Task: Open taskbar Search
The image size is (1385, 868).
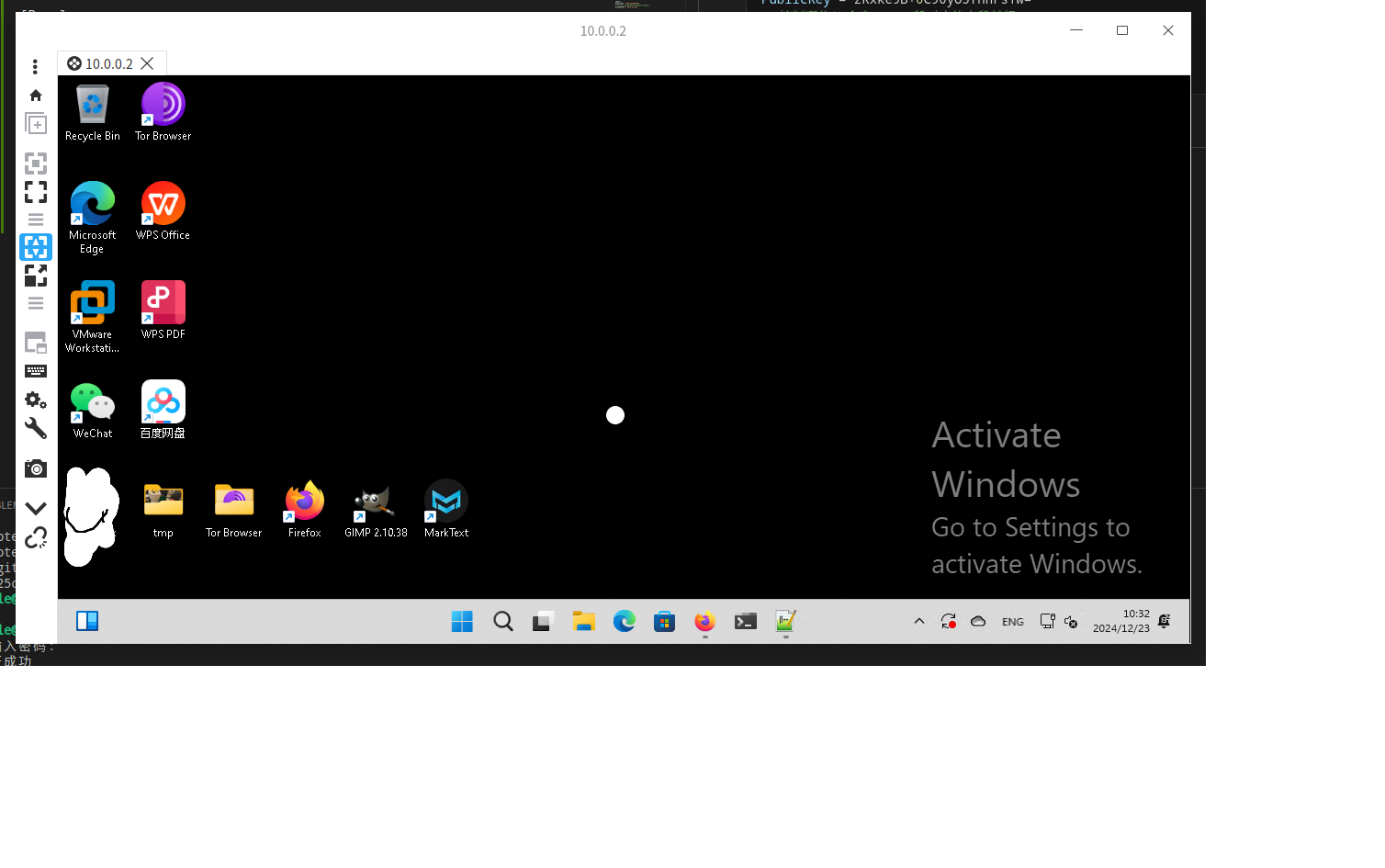Action: [503, 622]
